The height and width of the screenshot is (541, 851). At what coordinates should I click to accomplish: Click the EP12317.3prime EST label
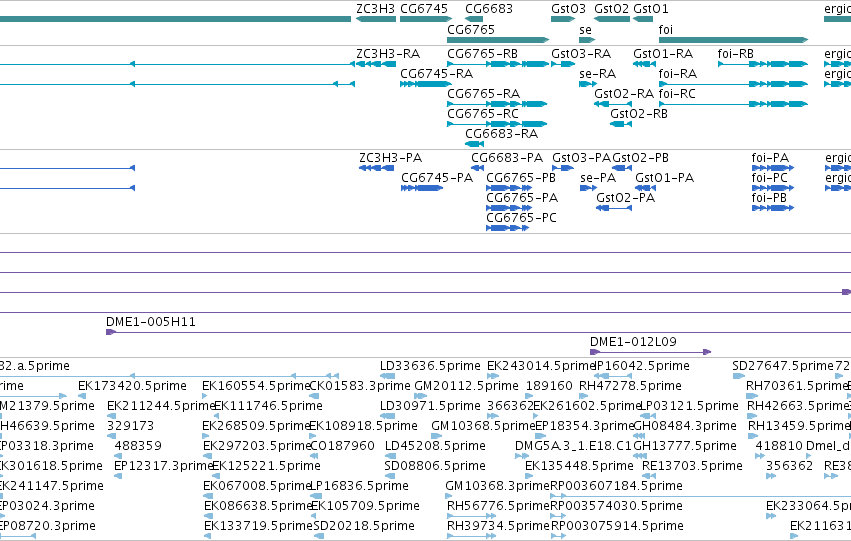pos(163,466)
